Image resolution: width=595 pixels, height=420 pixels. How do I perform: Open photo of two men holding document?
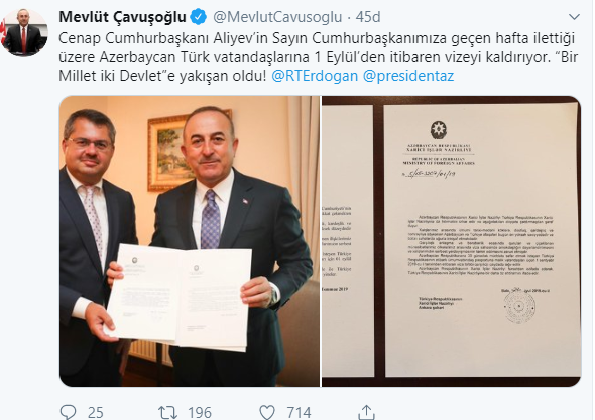[189, 241]
